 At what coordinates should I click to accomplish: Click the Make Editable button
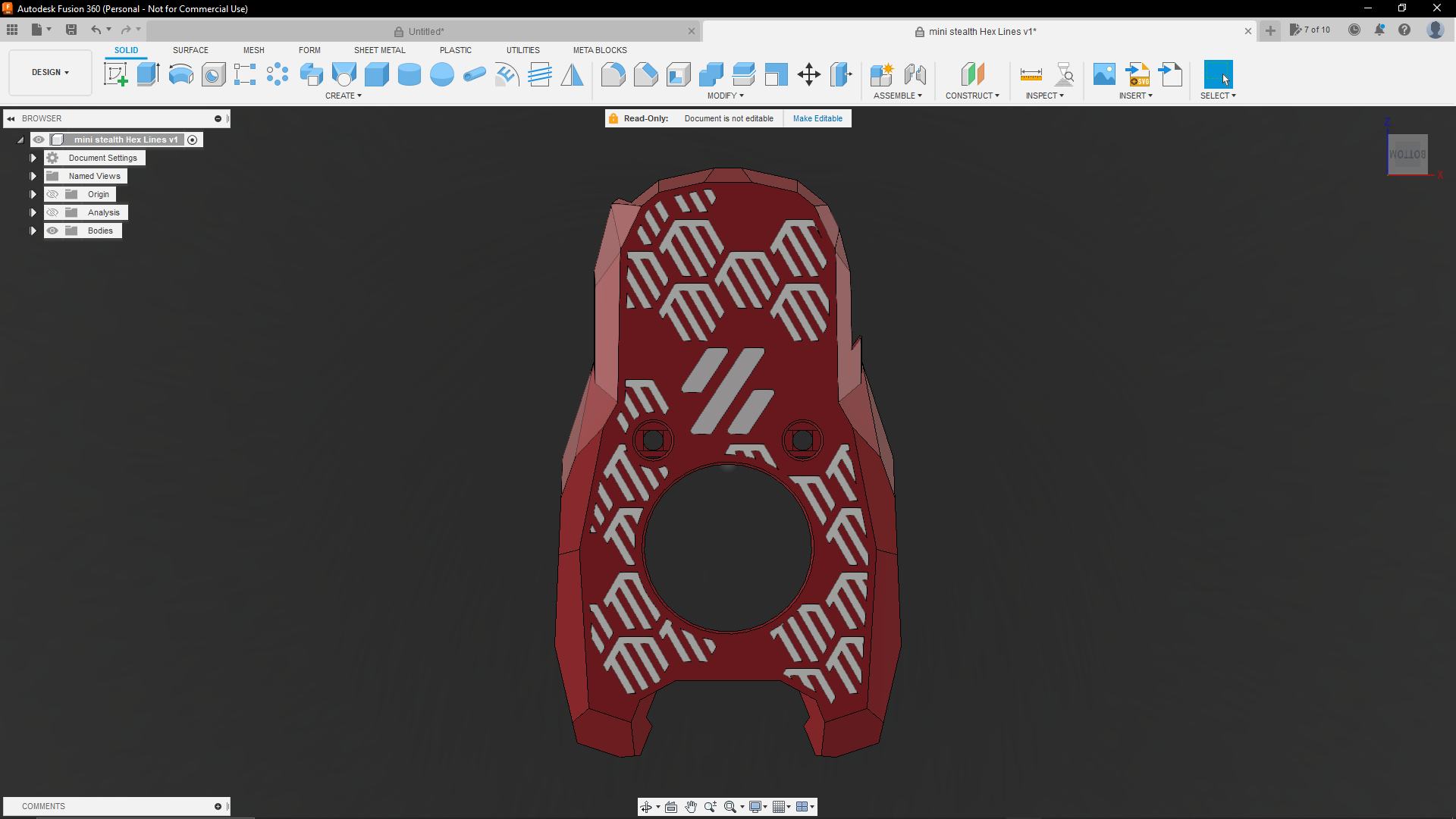pos(817,118)
